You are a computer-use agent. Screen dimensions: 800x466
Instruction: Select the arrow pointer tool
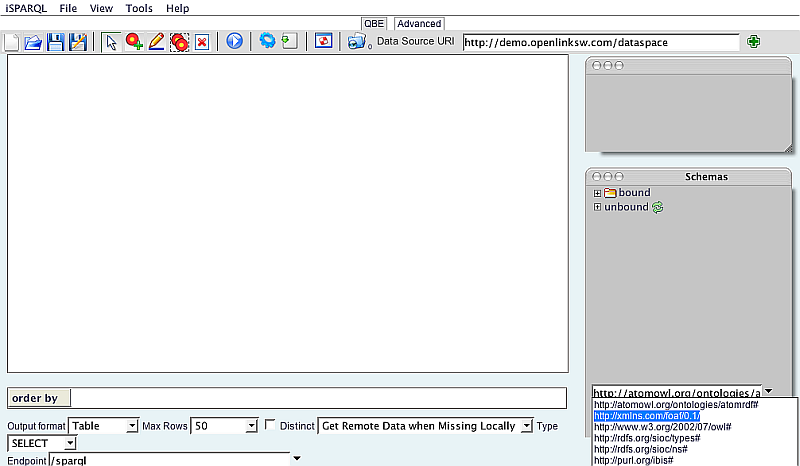click(x=111, y=42)
